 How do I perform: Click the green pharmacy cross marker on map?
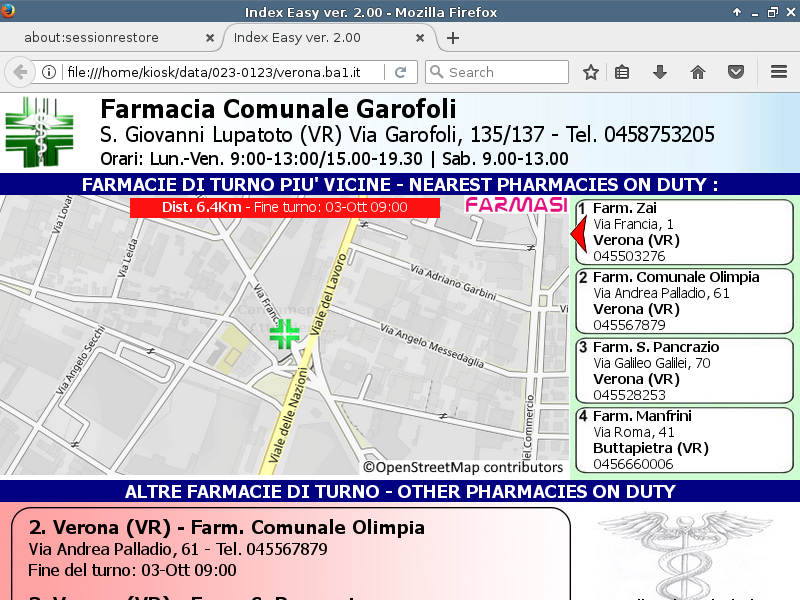[x=285, y=334]
